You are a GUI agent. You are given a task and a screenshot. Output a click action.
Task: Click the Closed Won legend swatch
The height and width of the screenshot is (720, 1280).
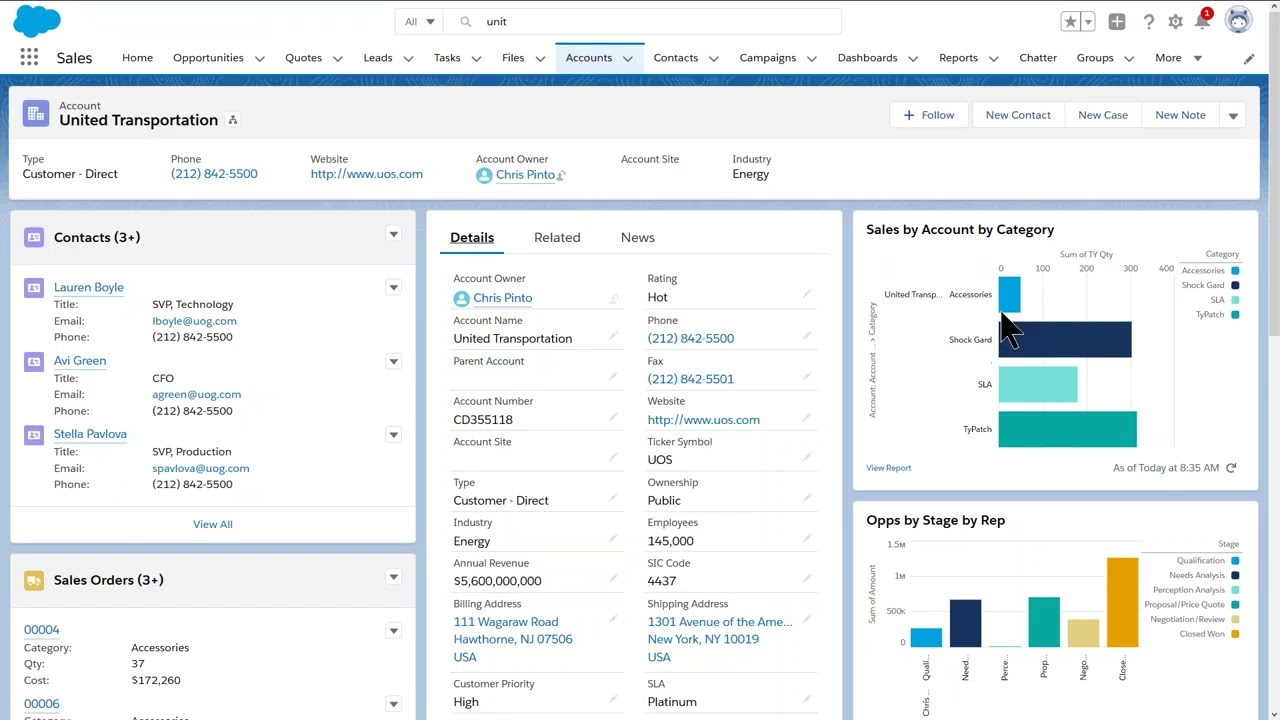tap(1236, 634)
